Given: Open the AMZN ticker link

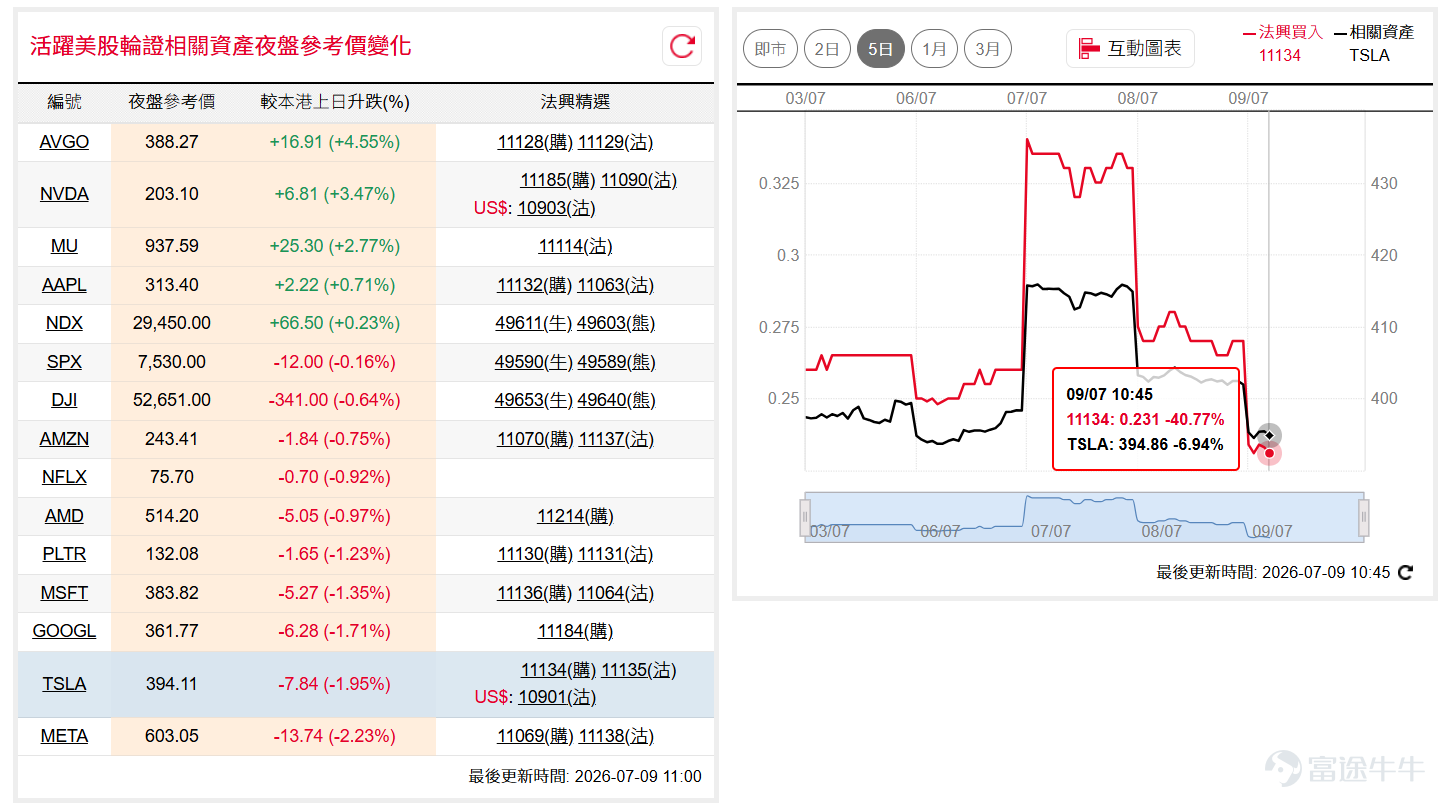Looking at the screenshot, I should coord(64,439).
